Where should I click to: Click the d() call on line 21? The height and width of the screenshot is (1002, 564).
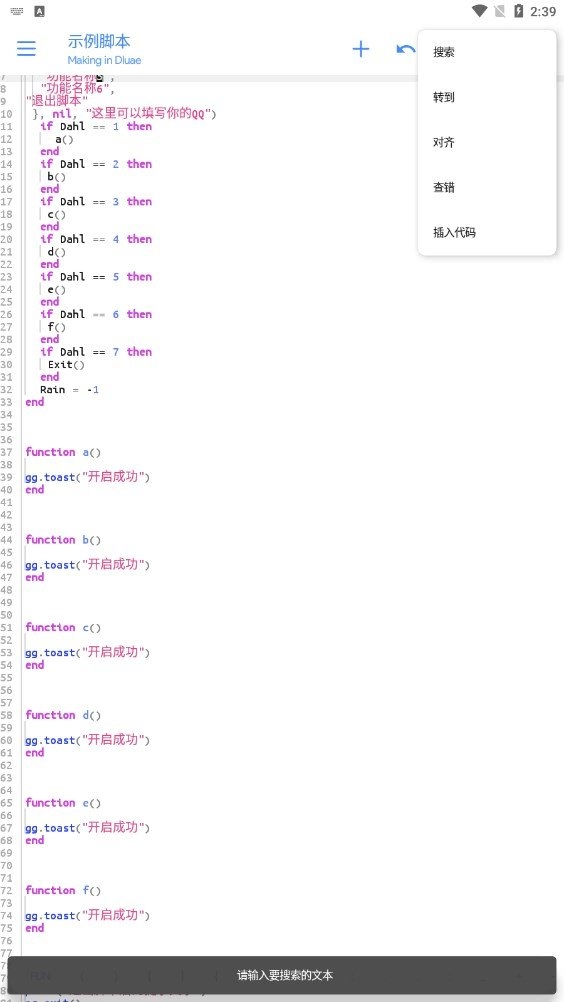[x=57, y=252]
